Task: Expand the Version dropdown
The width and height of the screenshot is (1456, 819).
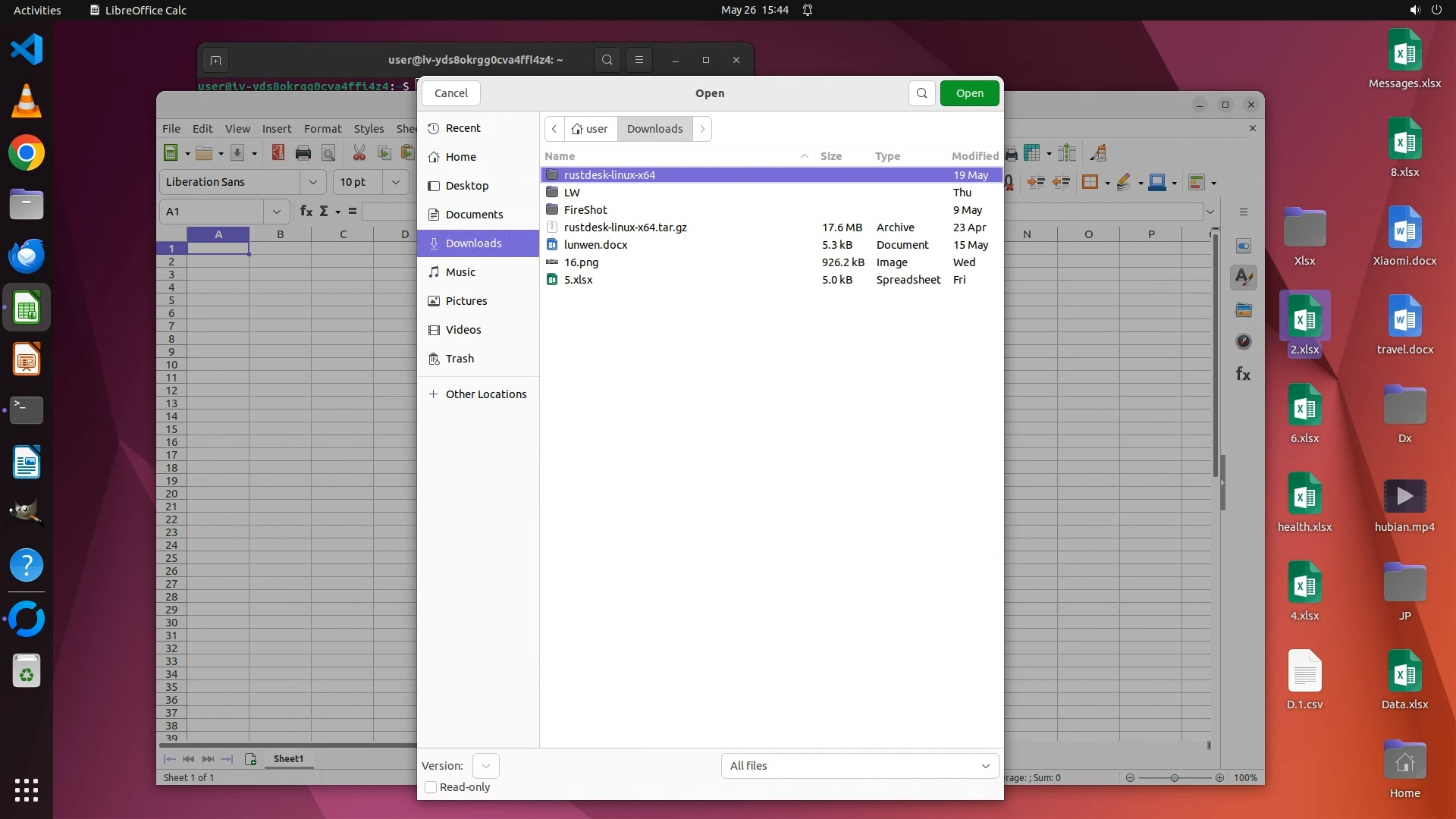Action: 485,766
